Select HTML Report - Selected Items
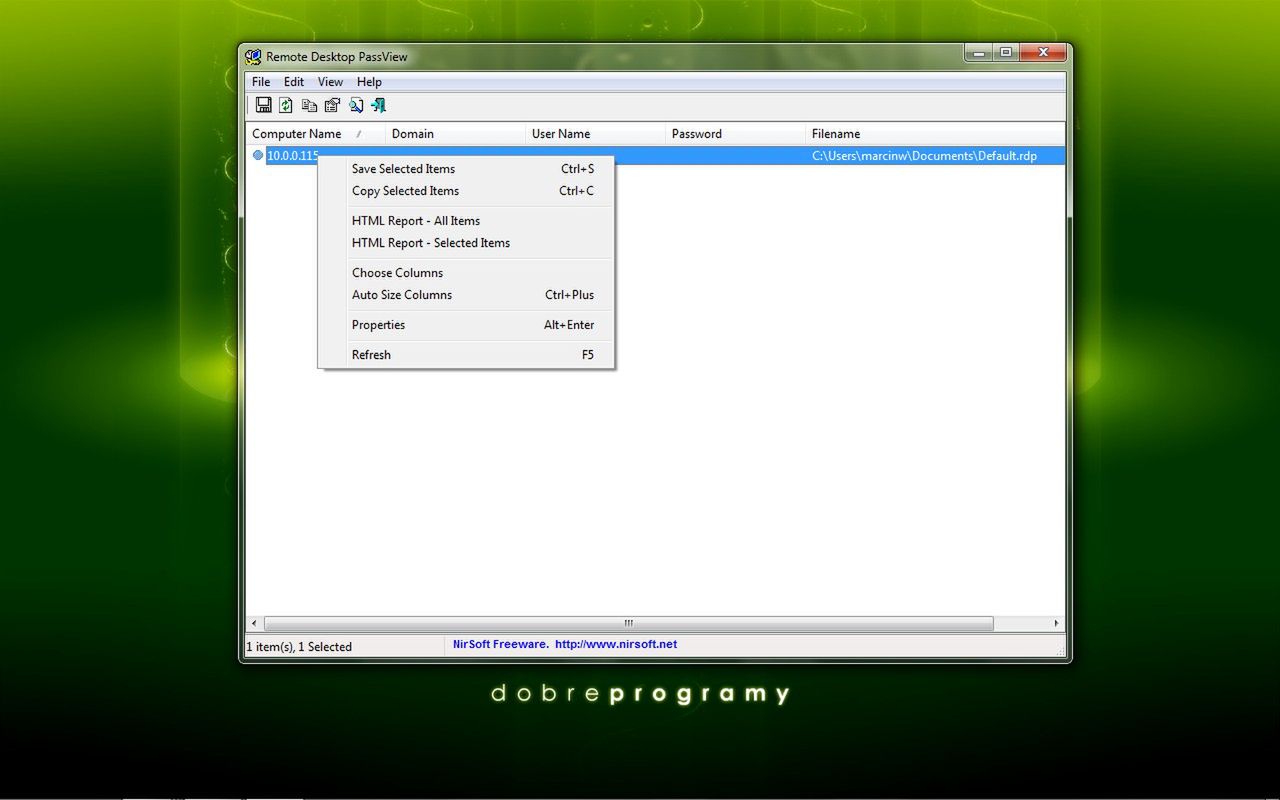Viewport: 1280px width, 800px height. 466,243
